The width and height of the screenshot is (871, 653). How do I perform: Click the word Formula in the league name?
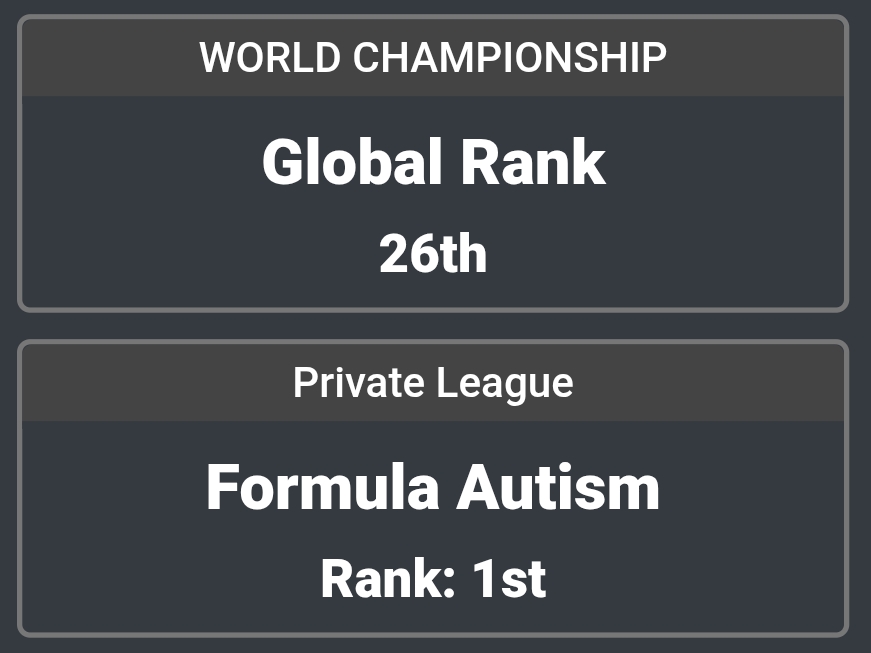pyautogui.click(x=322, y=488)
